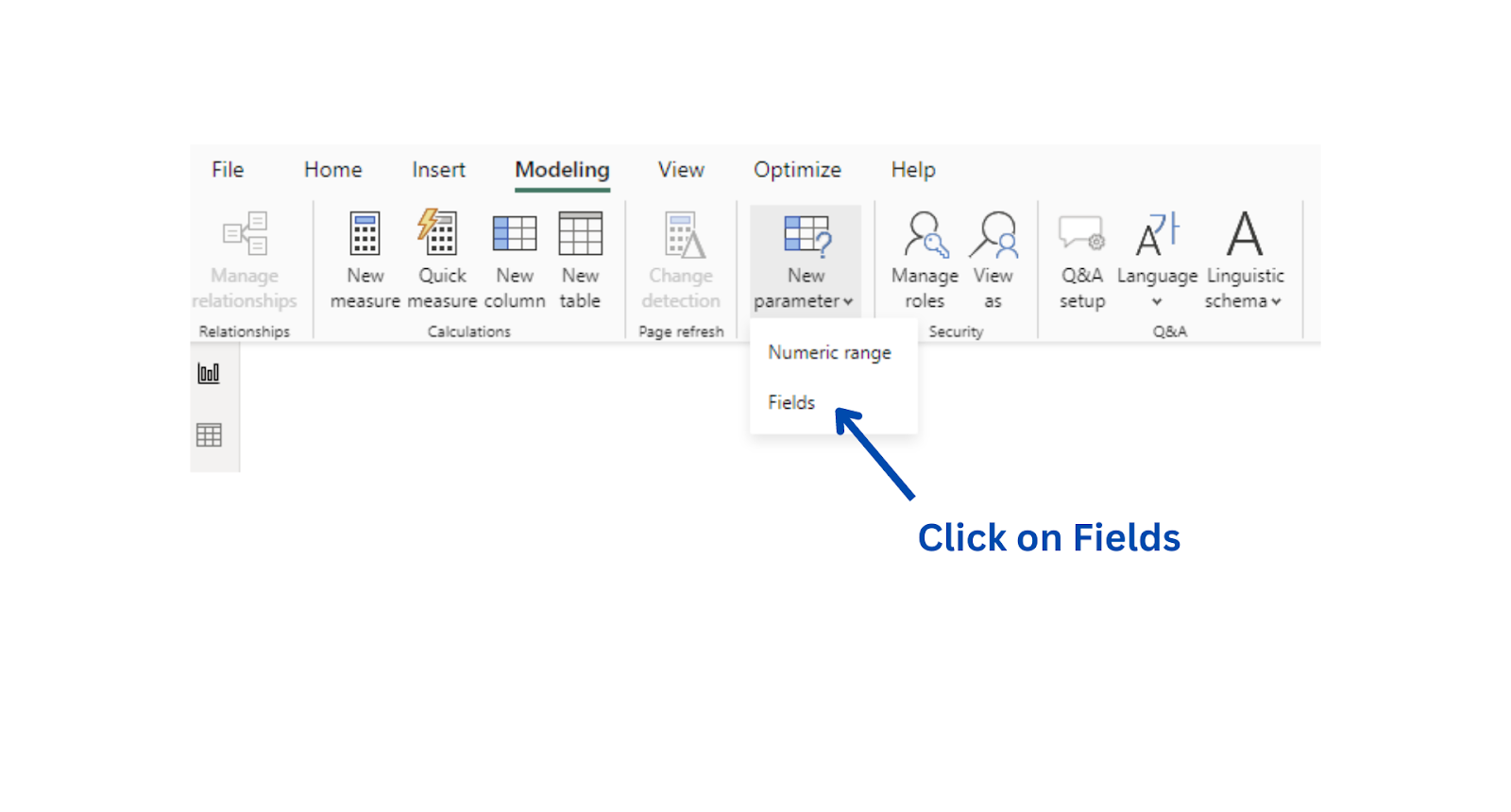Expand the New parameter dropdown
The height and width of the screenshot is (812, 1511).
(x=806, y=260)
